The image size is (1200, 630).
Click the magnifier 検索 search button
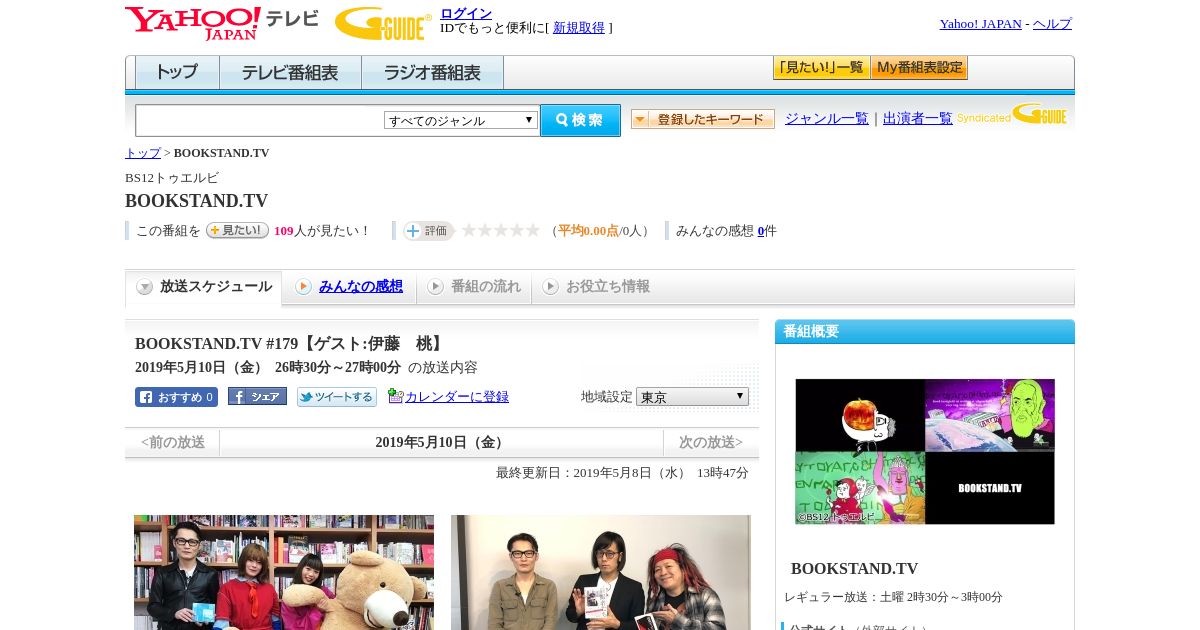(580, 120)
